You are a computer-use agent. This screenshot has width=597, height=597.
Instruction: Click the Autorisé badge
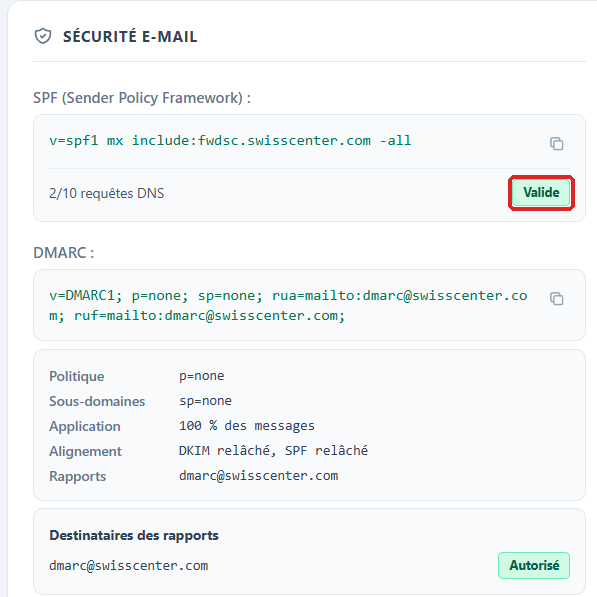[x=534, y=565]
